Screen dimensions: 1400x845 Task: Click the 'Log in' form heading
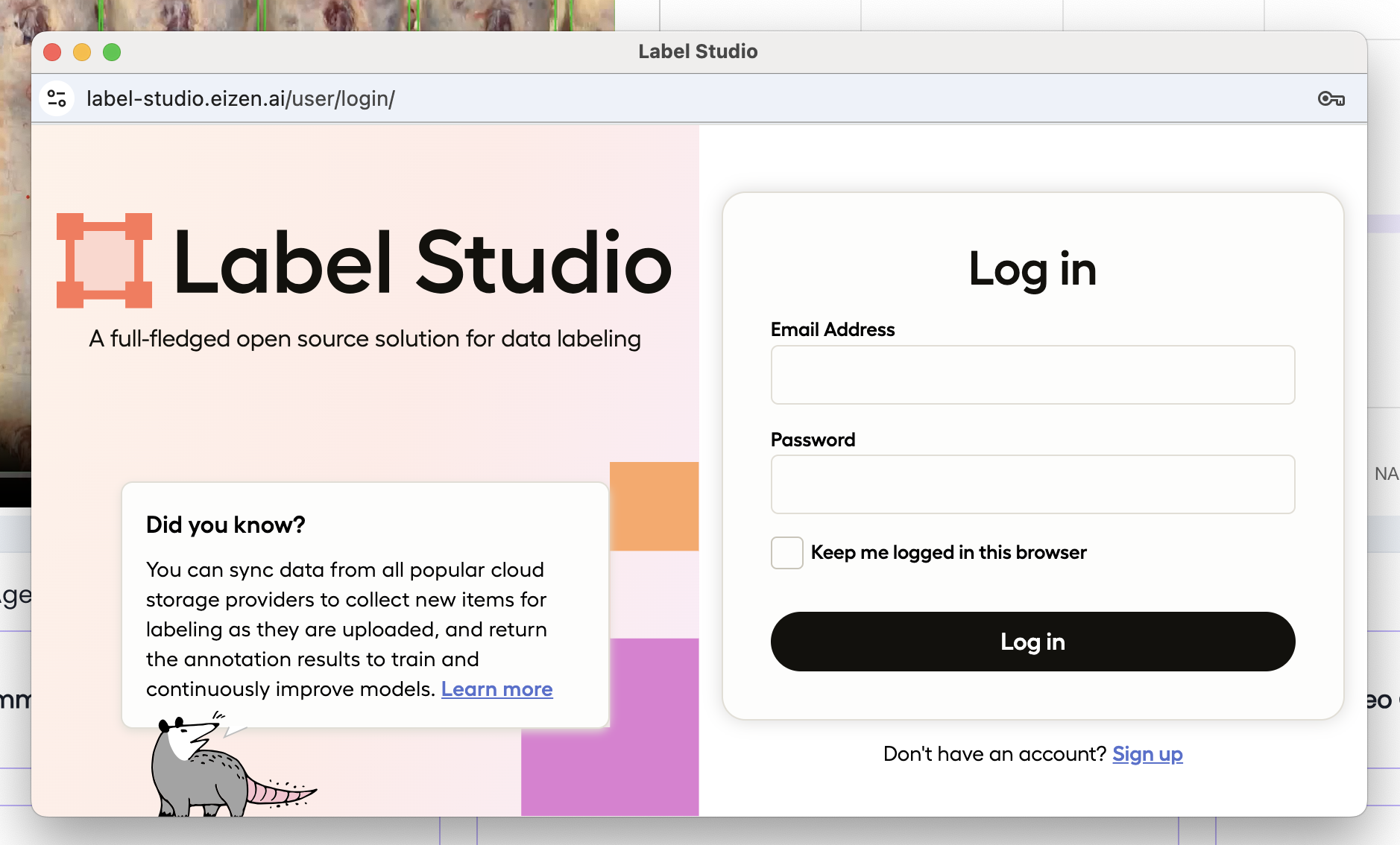point(1032,269)
